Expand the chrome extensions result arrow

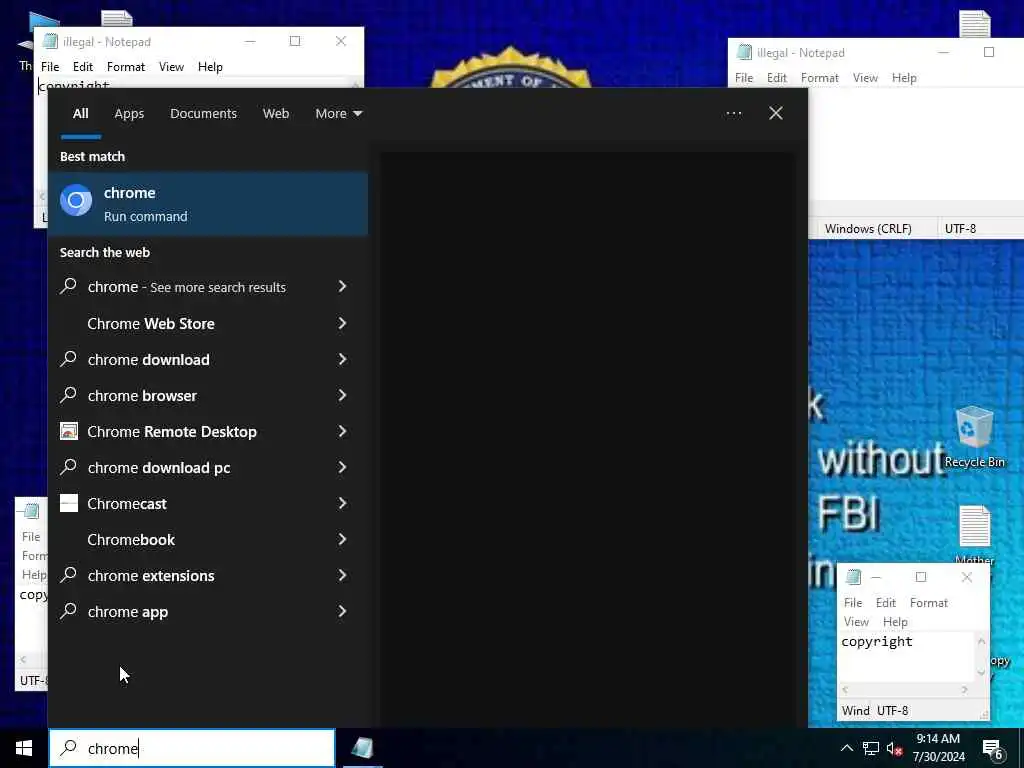[342, 575]
